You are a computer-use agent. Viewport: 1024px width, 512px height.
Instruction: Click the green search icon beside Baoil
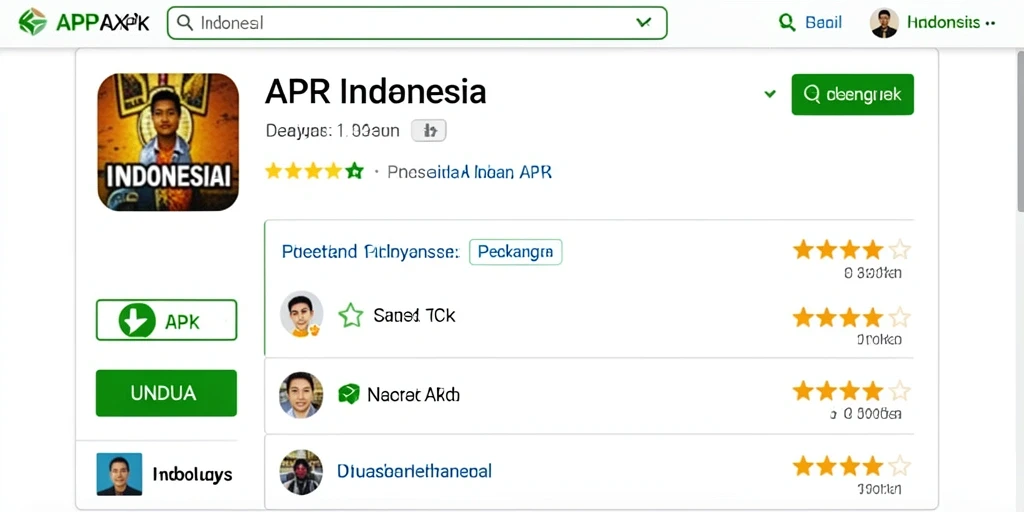click(x=787, y=23)
